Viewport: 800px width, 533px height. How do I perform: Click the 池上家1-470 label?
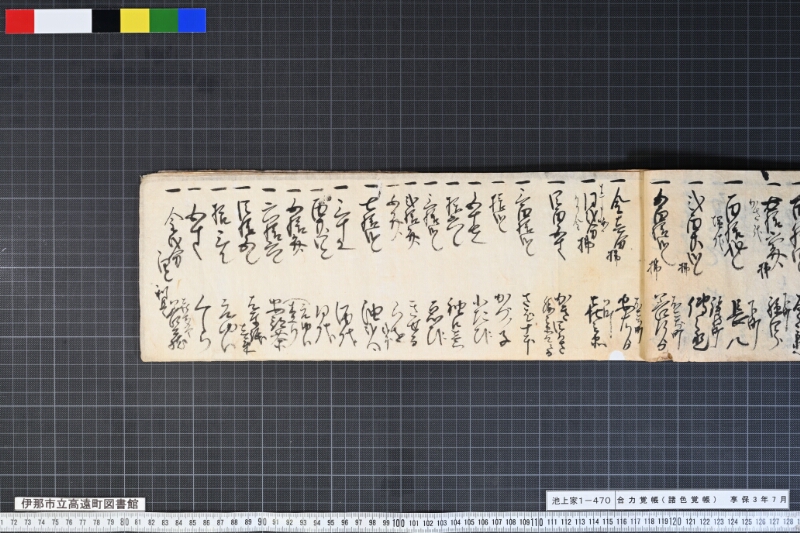pyautogui.click(x=581, y=500)
